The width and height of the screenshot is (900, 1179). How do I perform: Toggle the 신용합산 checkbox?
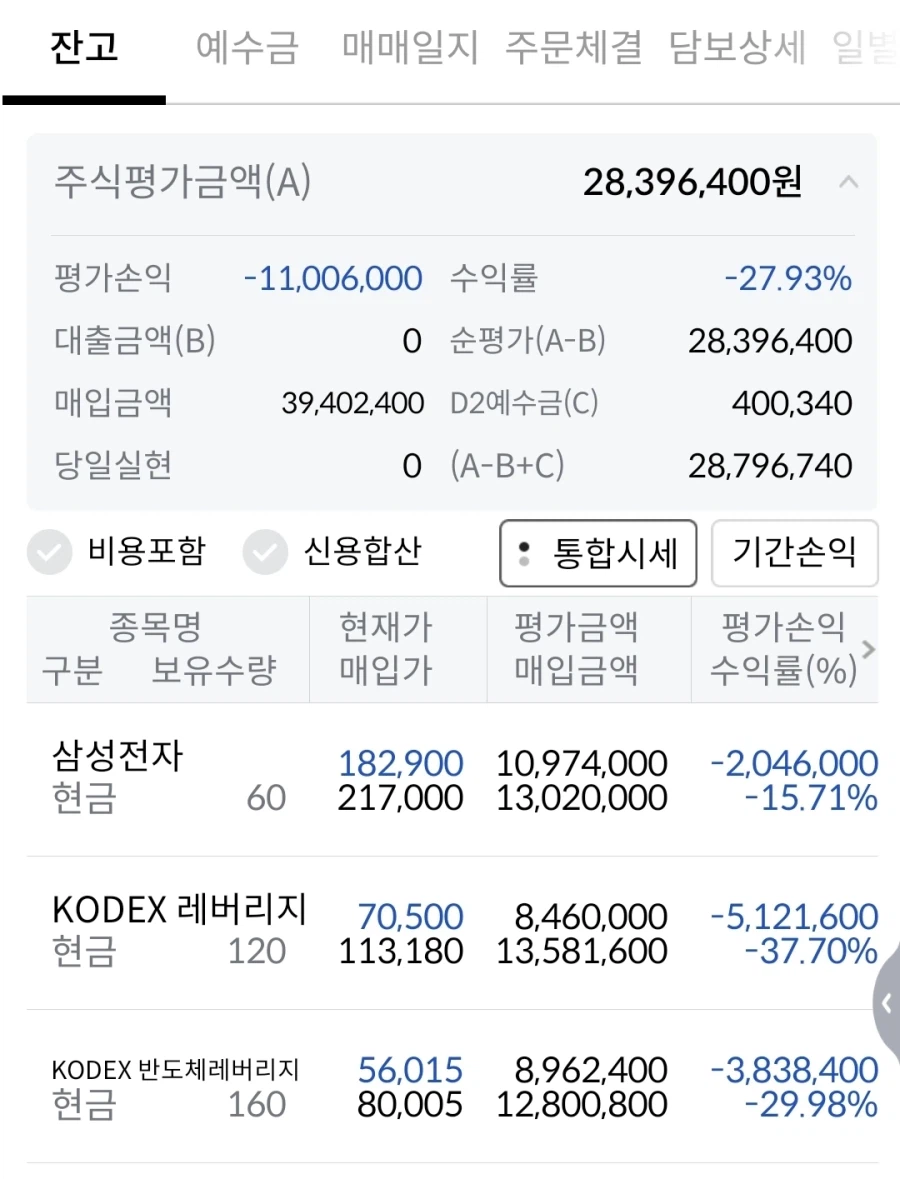coord(265,552)
